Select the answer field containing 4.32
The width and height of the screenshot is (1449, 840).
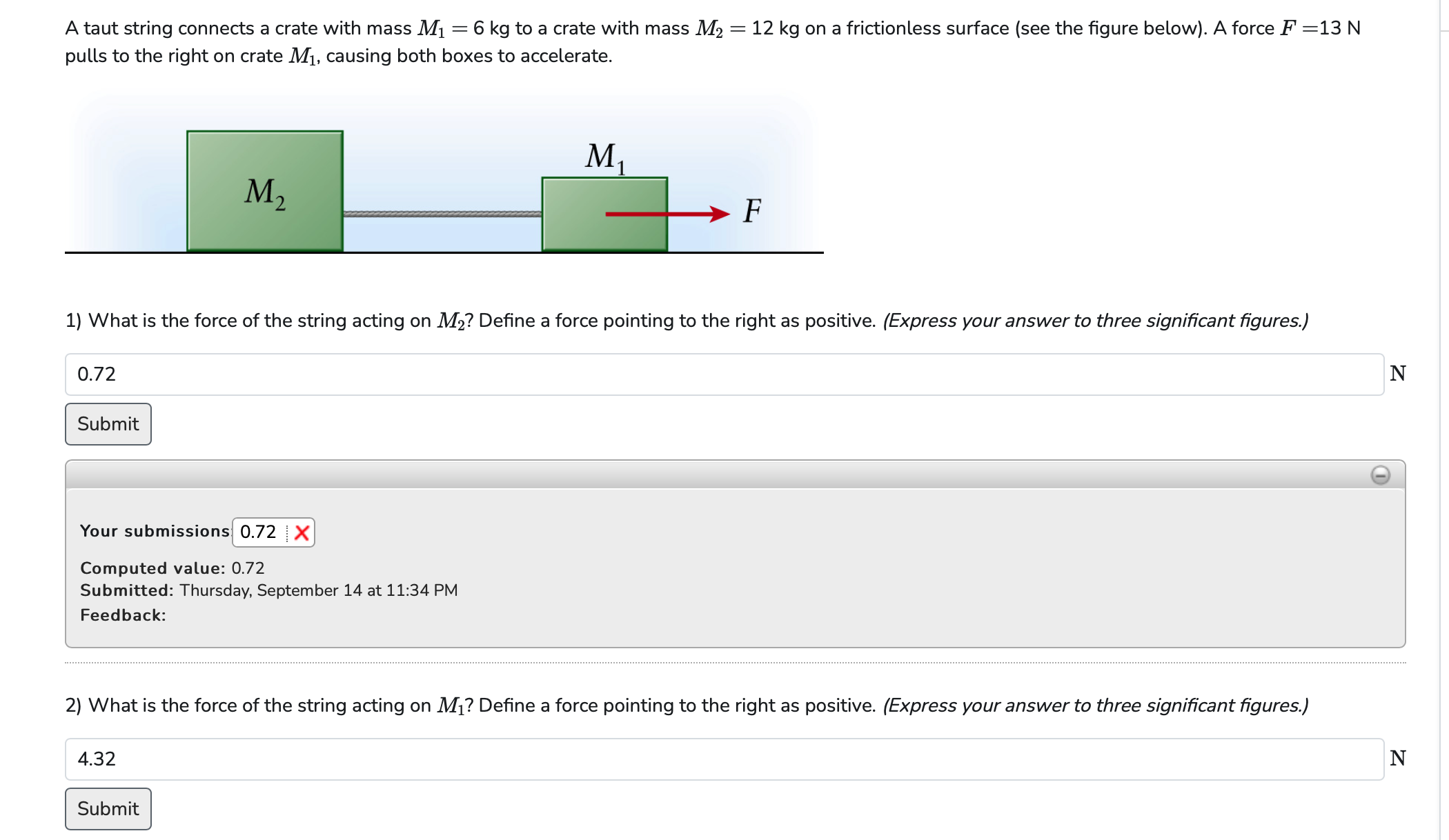(x=483, y=759)
